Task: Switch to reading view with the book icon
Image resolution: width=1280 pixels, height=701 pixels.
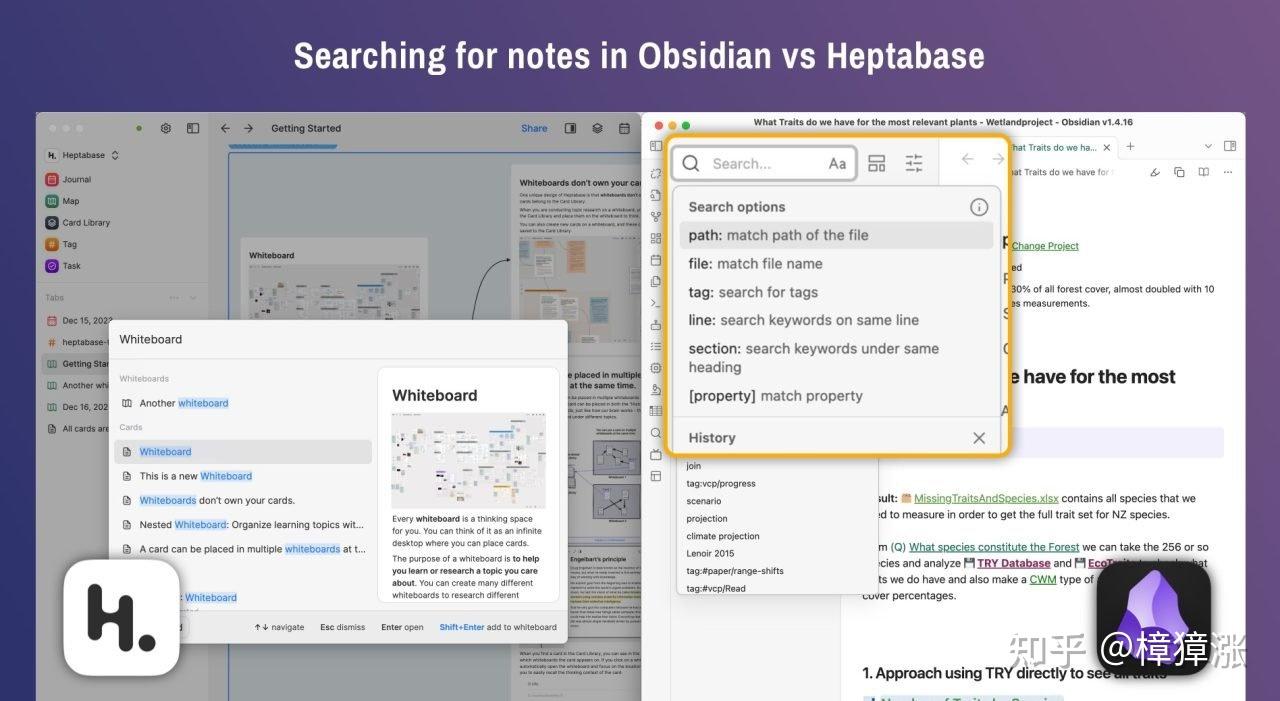Action: 1203,172
